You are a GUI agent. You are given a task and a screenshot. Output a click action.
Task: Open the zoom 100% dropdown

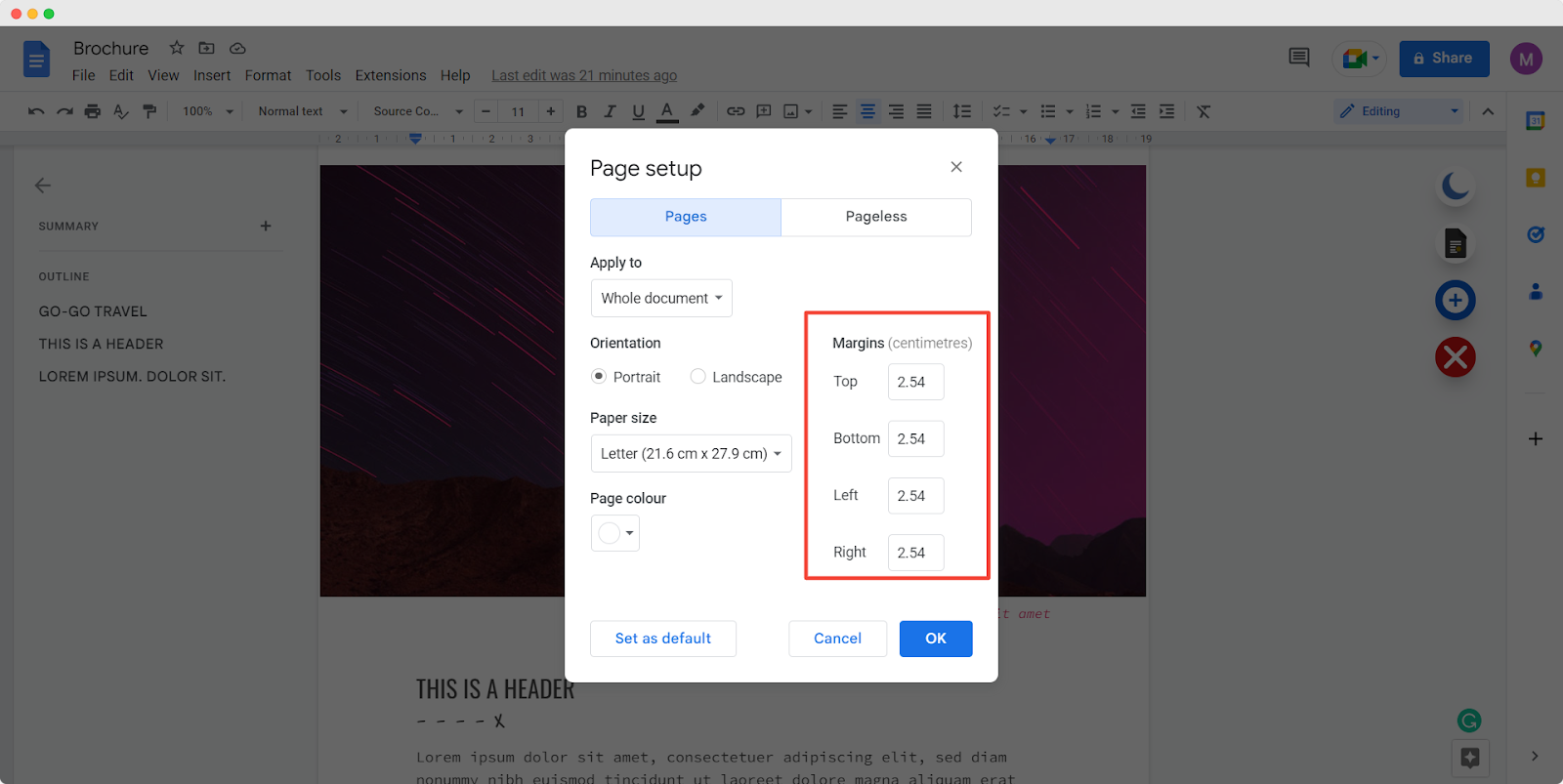(x=207, y=111)
